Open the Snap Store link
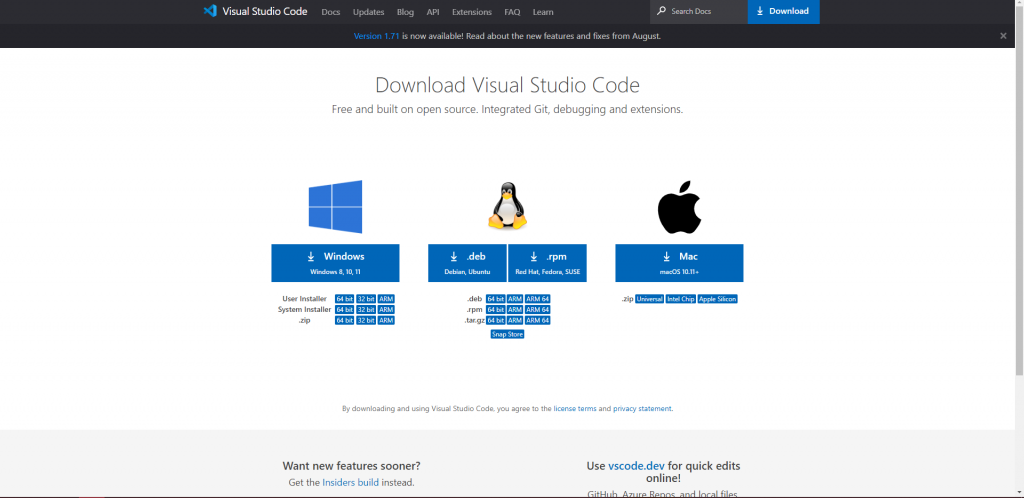This screenshot has width=1024, height=498. (x=507, y=334)
